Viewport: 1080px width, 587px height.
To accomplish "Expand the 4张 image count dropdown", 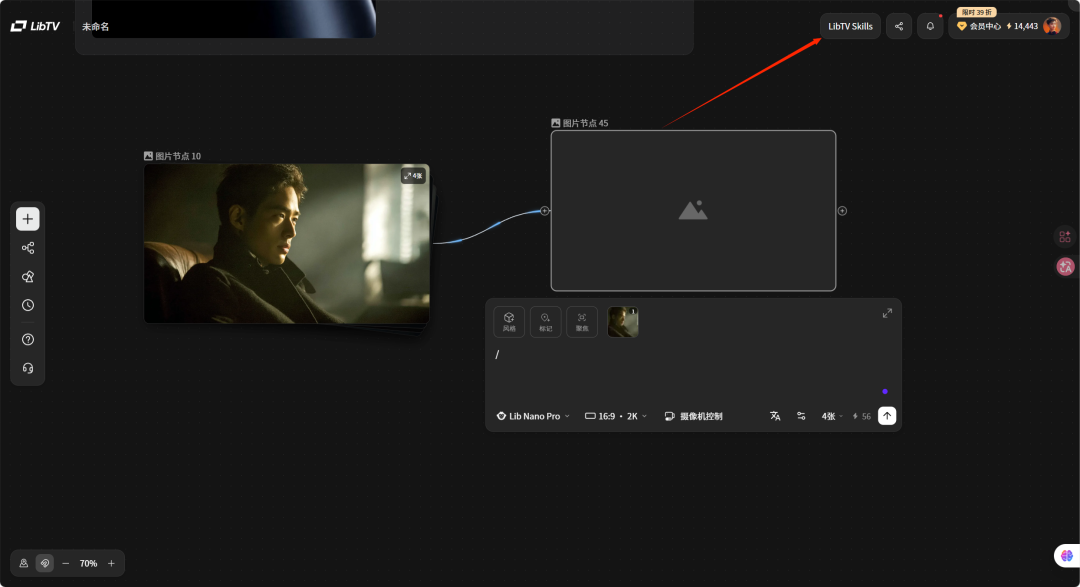I will coord(832,416).
